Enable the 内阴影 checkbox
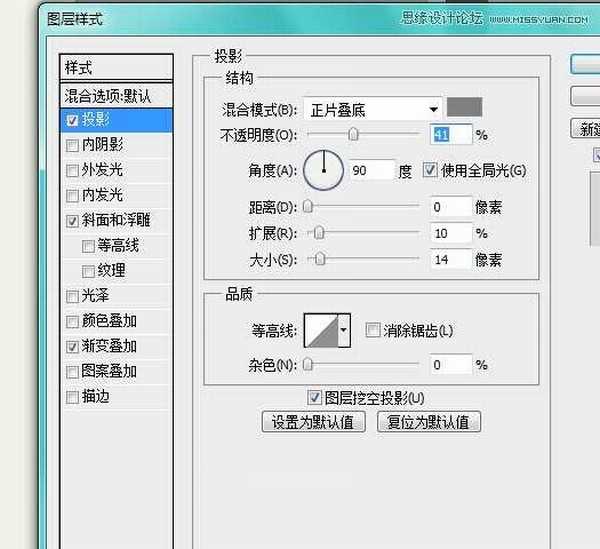The width and height of the screenshot is (600, 549). [x=72, y=145]
